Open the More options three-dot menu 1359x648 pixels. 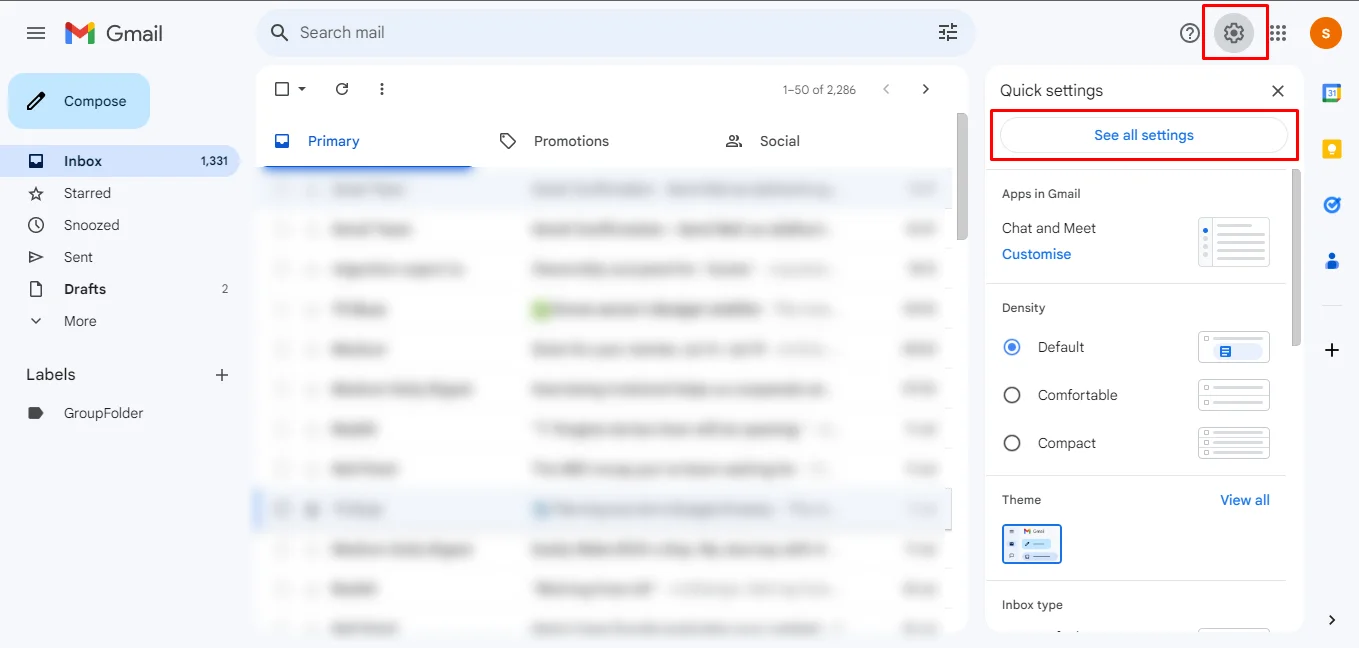[x=382, y=89]
